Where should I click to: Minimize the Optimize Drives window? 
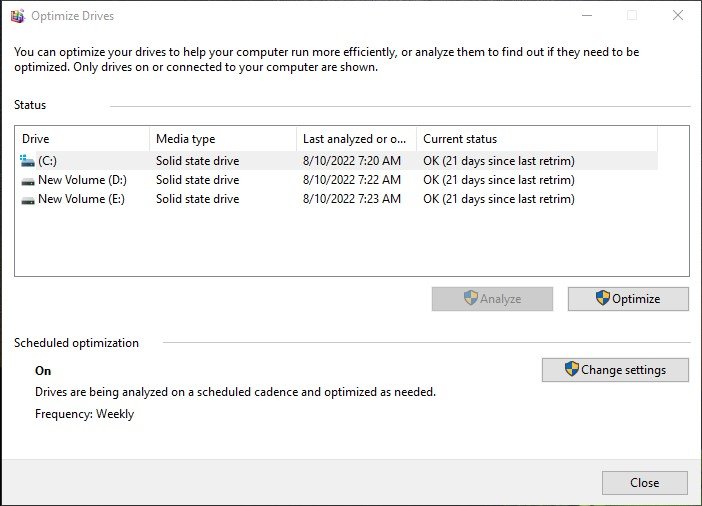tap(587, 16)
